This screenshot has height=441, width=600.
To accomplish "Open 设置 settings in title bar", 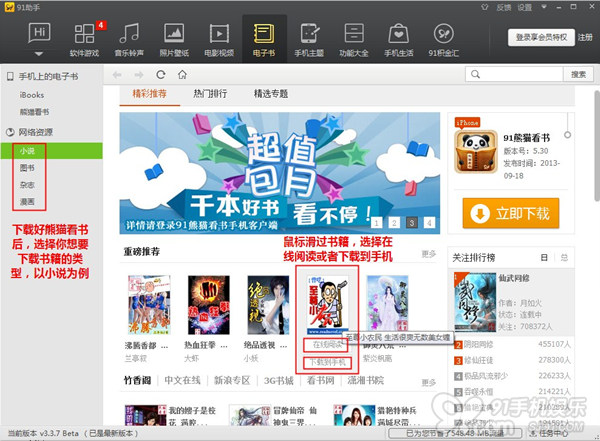I will 525,8.
